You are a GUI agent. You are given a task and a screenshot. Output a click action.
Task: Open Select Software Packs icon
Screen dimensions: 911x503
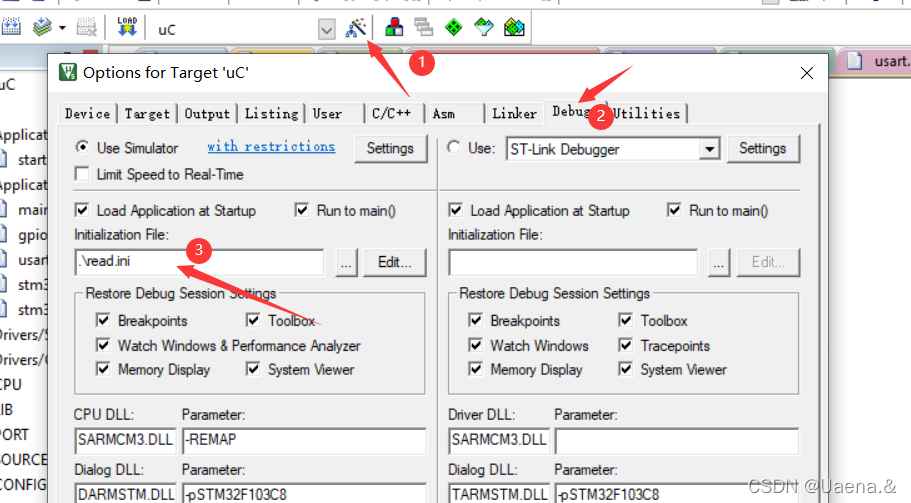483,27
